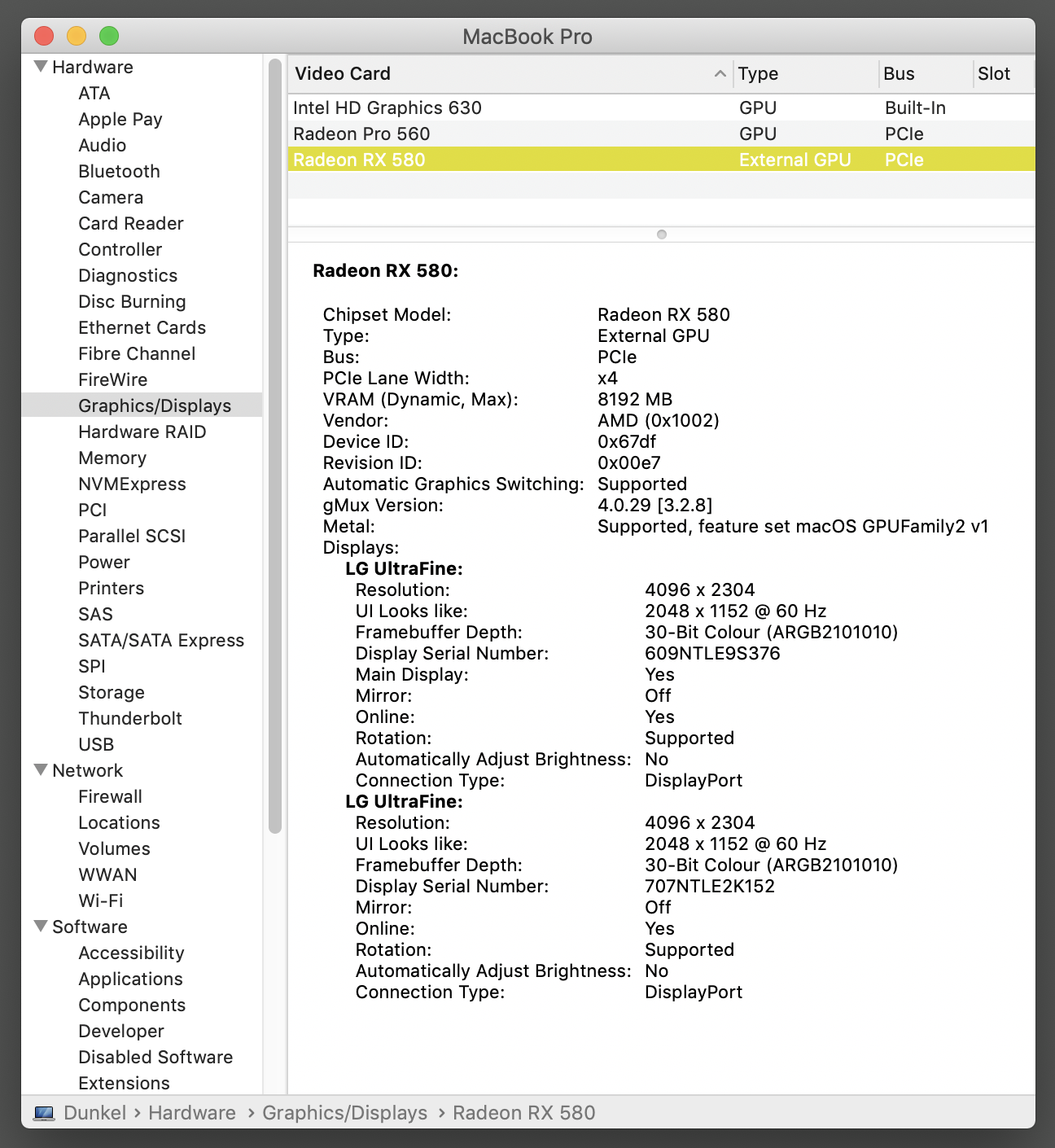Click the pane splitter dot handle

click(662, 234)
